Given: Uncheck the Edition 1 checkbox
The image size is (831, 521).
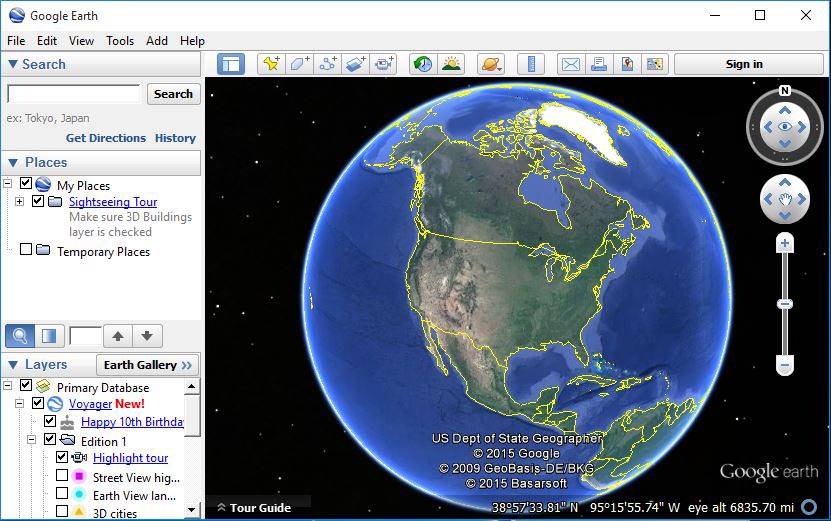Looking at the screenshot, I should click(50, 439).
